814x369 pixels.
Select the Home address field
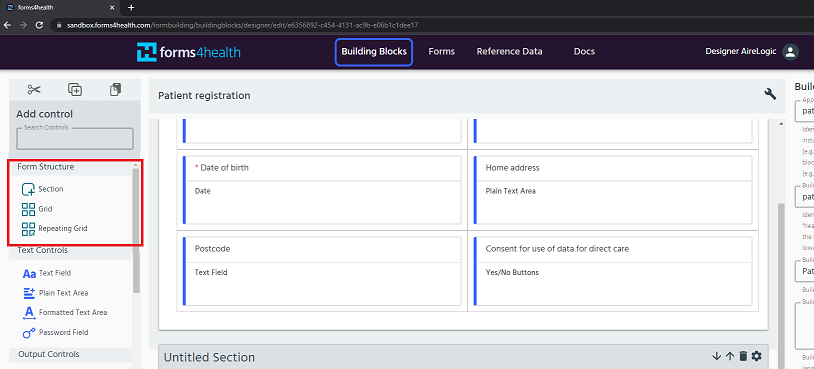613,190
